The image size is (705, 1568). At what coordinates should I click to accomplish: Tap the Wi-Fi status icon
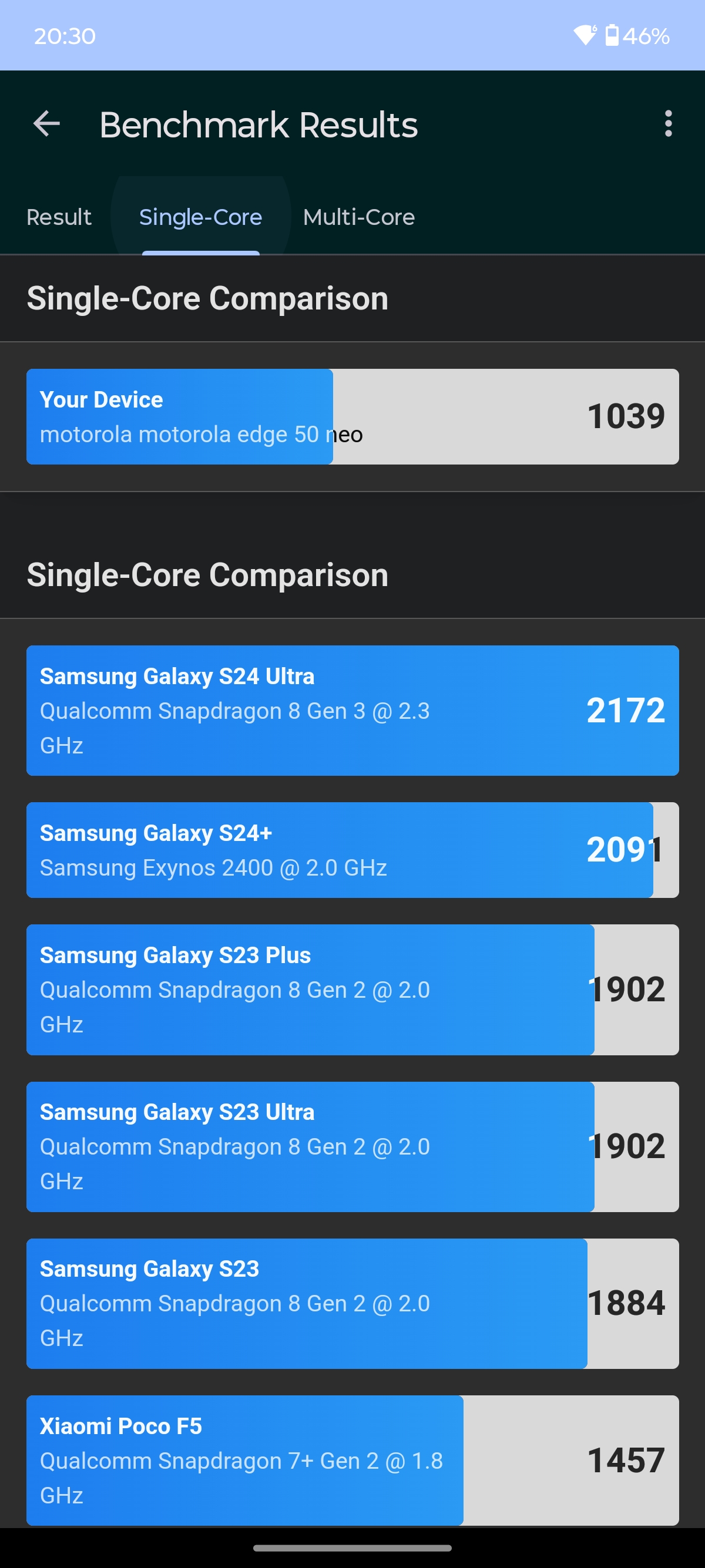[x=585, y=35]
